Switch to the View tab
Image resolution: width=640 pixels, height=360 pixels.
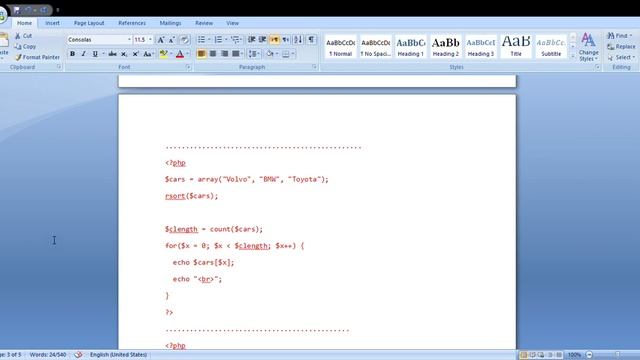coord(232,23)
